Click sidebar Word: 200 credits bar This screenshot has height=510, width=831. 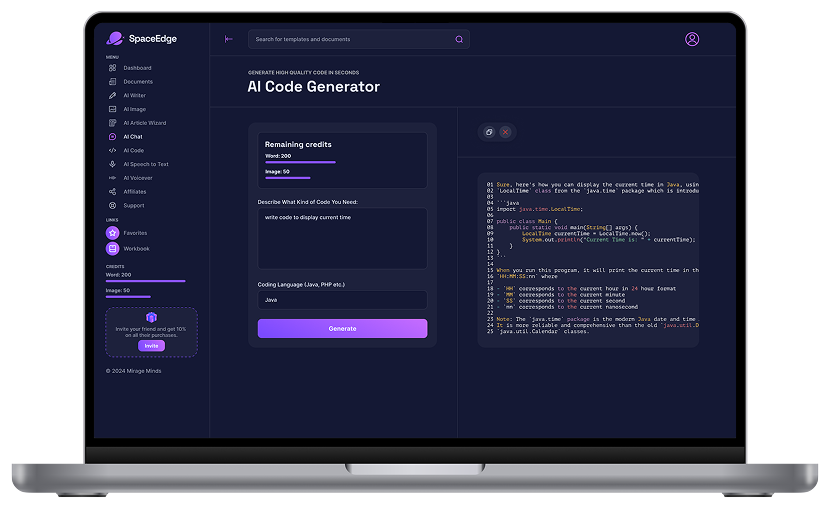click(146, 281)
